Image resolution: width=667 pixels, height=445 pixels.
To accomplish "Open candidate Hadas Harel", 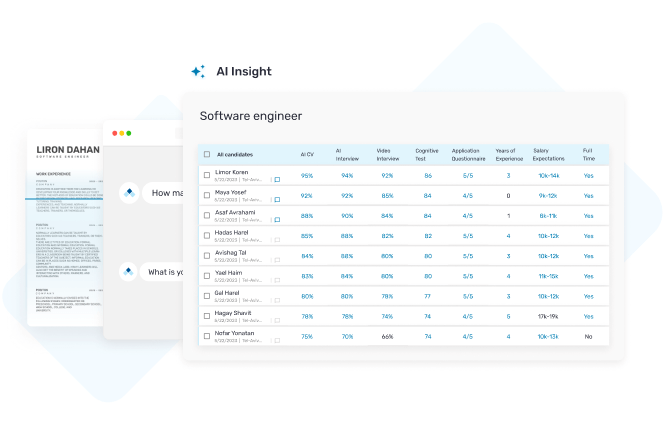I will point(231,233).
